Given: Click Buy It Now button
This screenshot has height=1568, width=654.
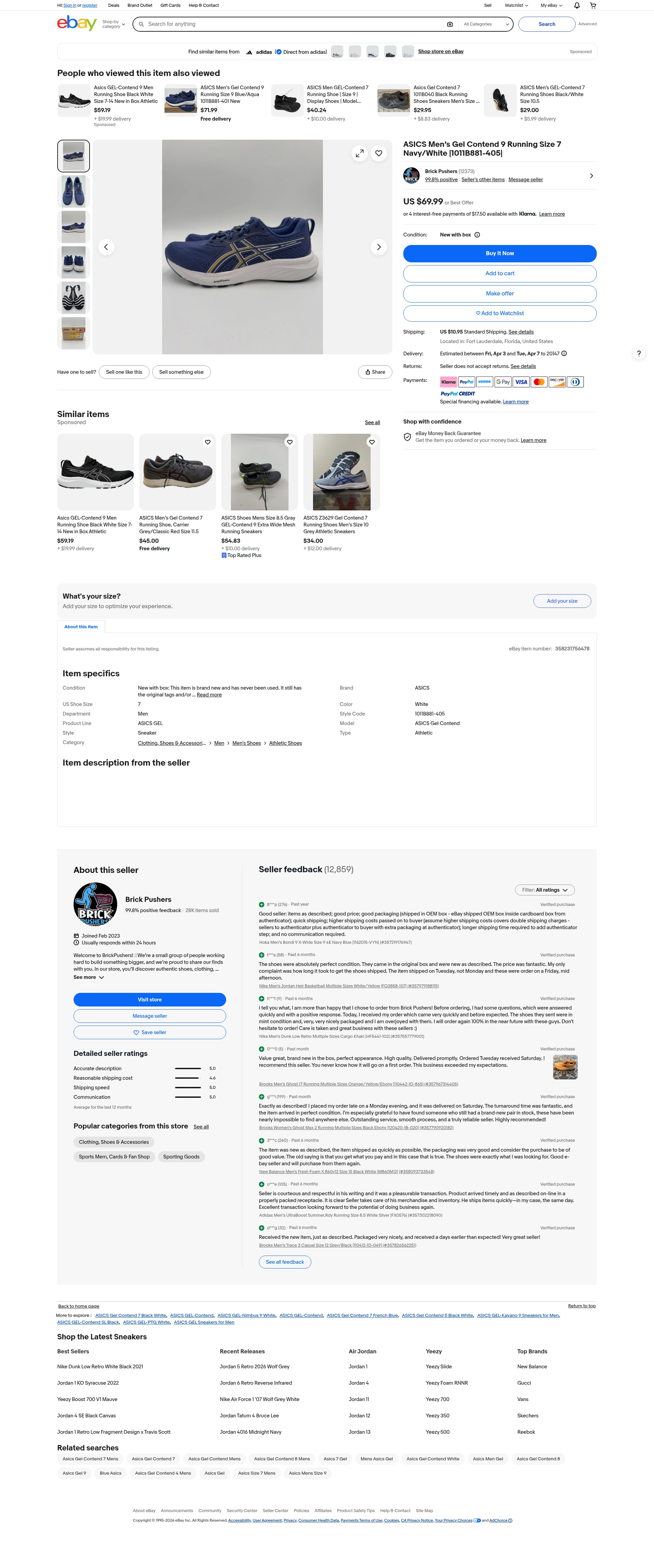Looking at the screenshot, I should 499,253.
